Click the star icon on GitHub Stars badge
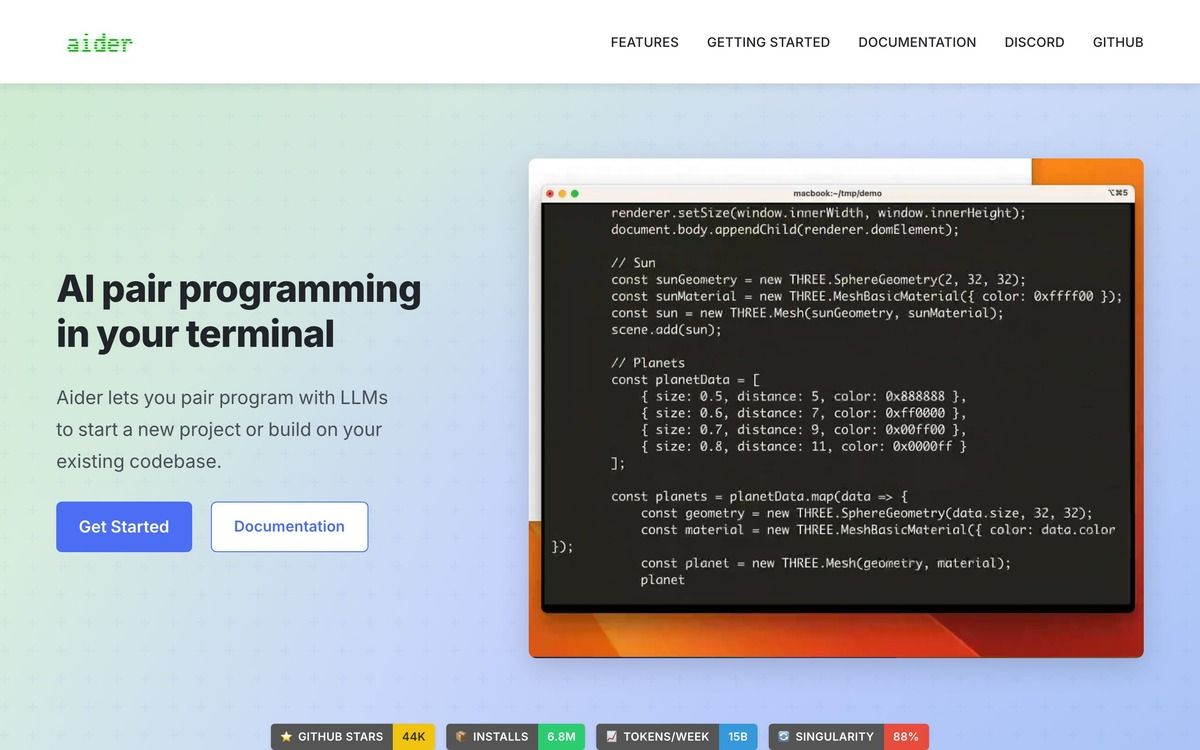Image resolution: width=1200 pixels, height=750 pixels. pyautogui.click(x=286, y=737)
